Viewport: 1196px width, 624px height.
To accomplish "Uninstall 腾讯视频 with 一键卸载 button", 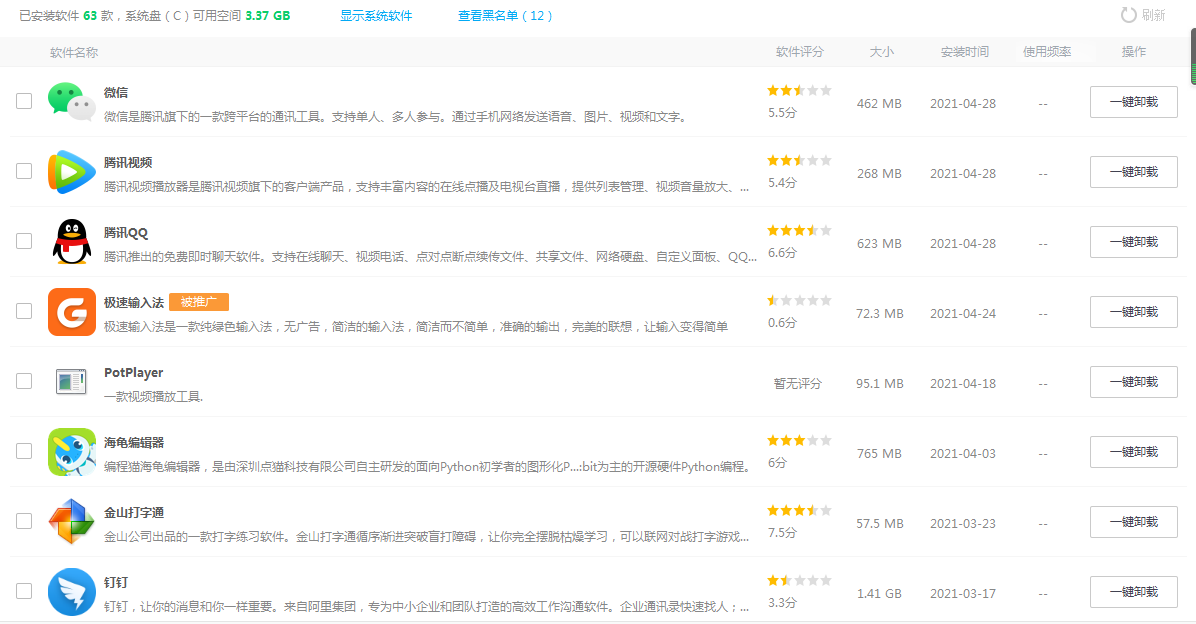I will point(1133,172).
